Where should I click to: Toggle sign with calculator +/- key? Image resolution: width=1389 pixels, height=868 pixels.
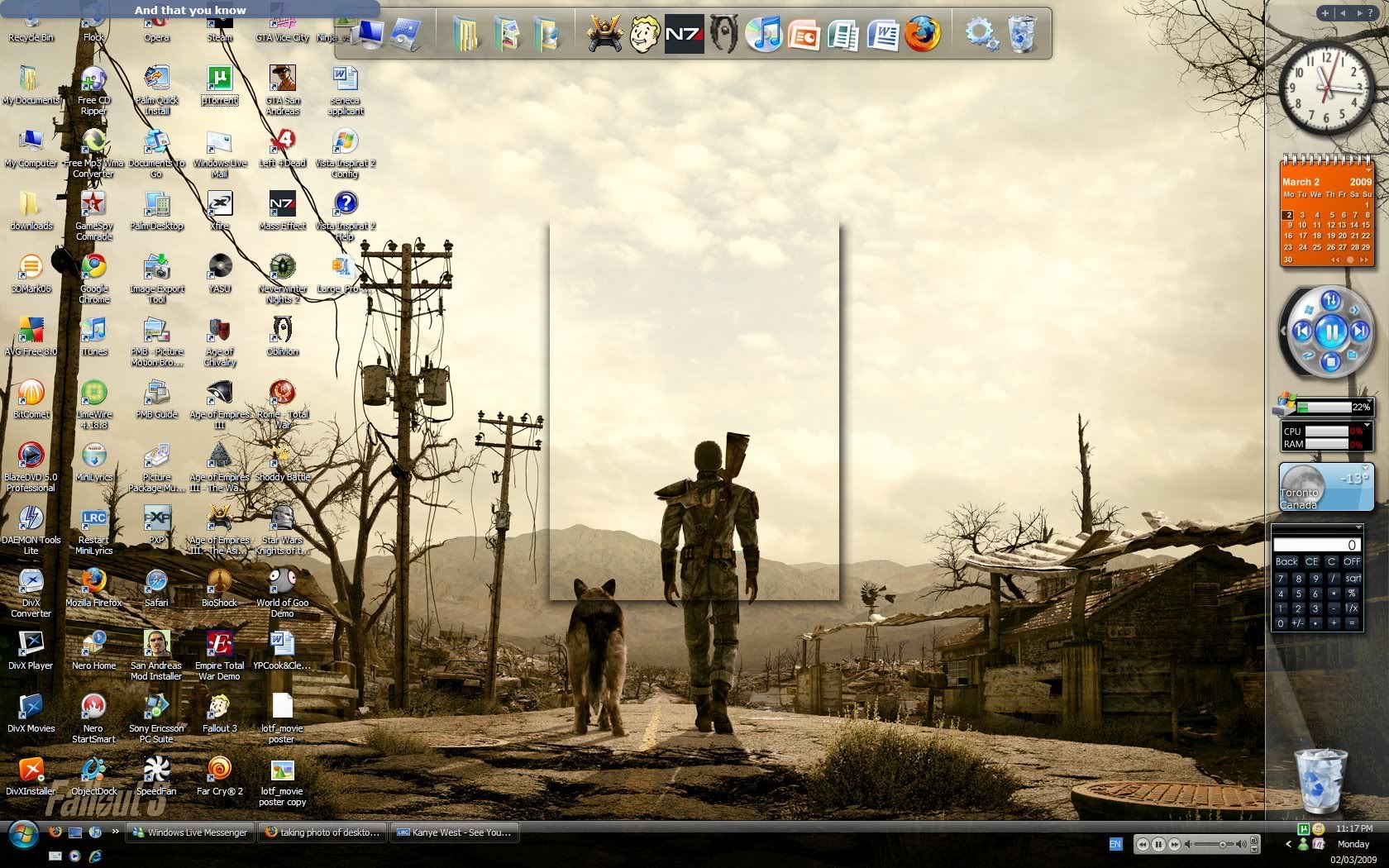point(1297,623)
